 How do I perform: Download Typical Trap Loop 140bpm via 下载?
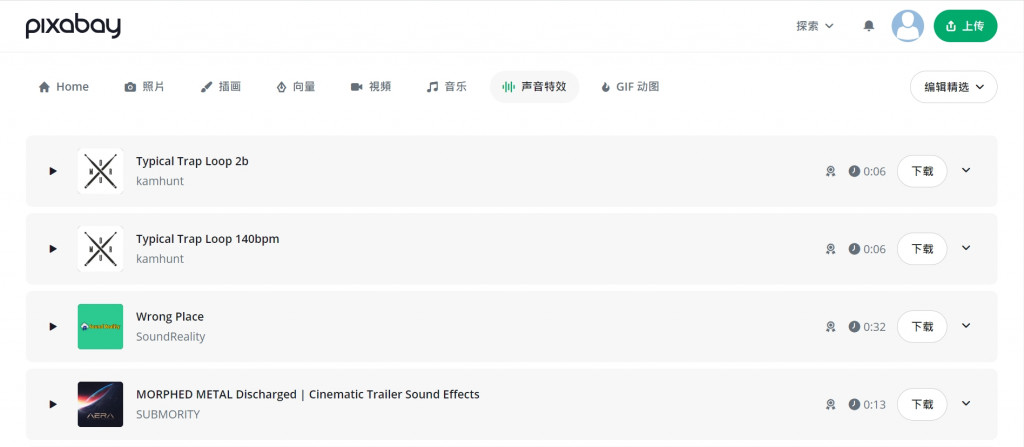922,249
